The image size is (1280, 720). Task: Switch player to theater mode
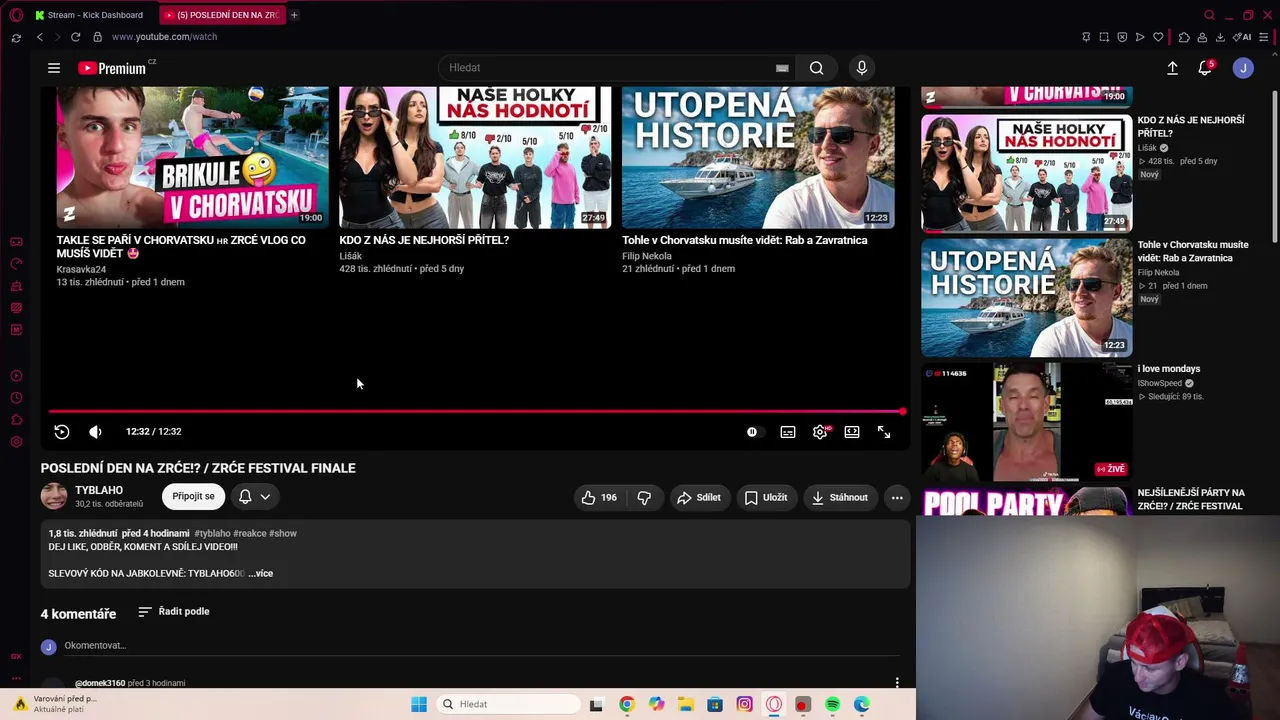[852, 432]
